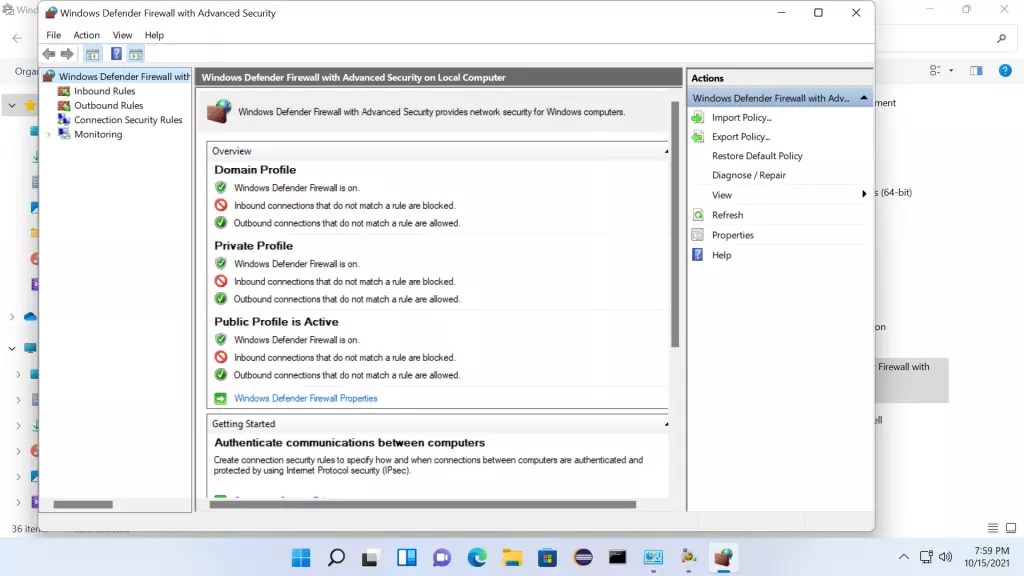Show the action pane via its toolbar icon
Image resolution: width=1024 pixels, height=576 pixels.
(x=135, y=54)
